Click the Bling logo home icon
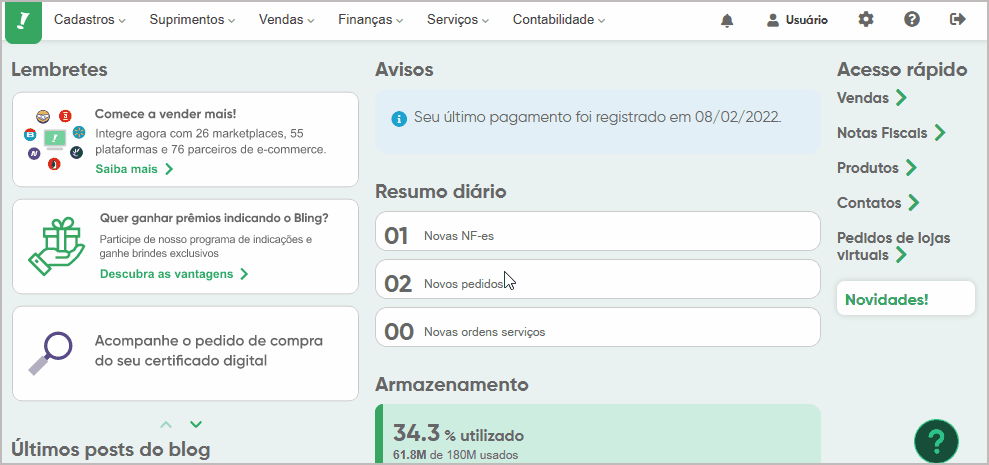 23,21
